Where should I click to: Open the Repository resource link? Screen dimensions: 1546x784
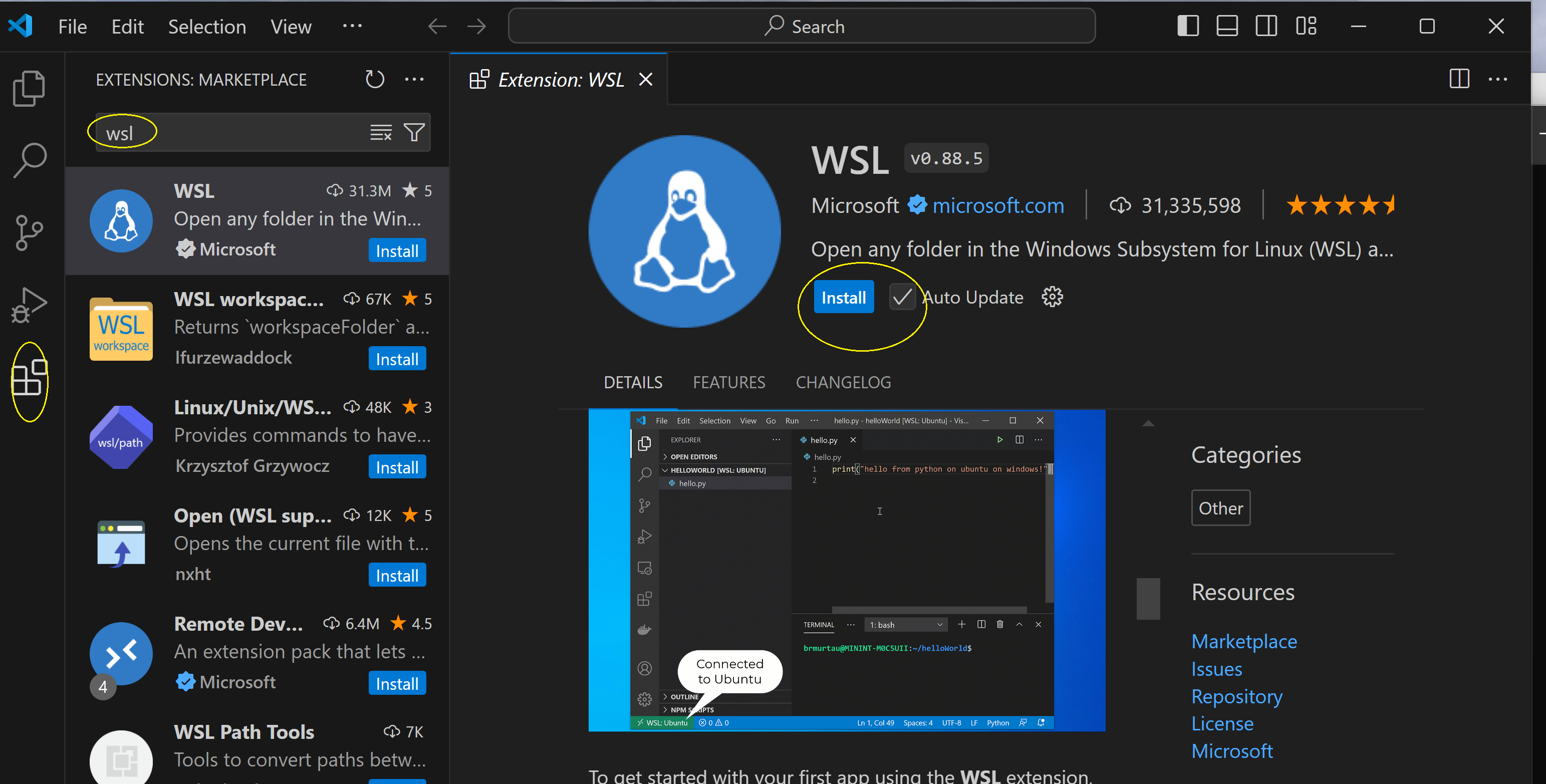coord(1236,696)
